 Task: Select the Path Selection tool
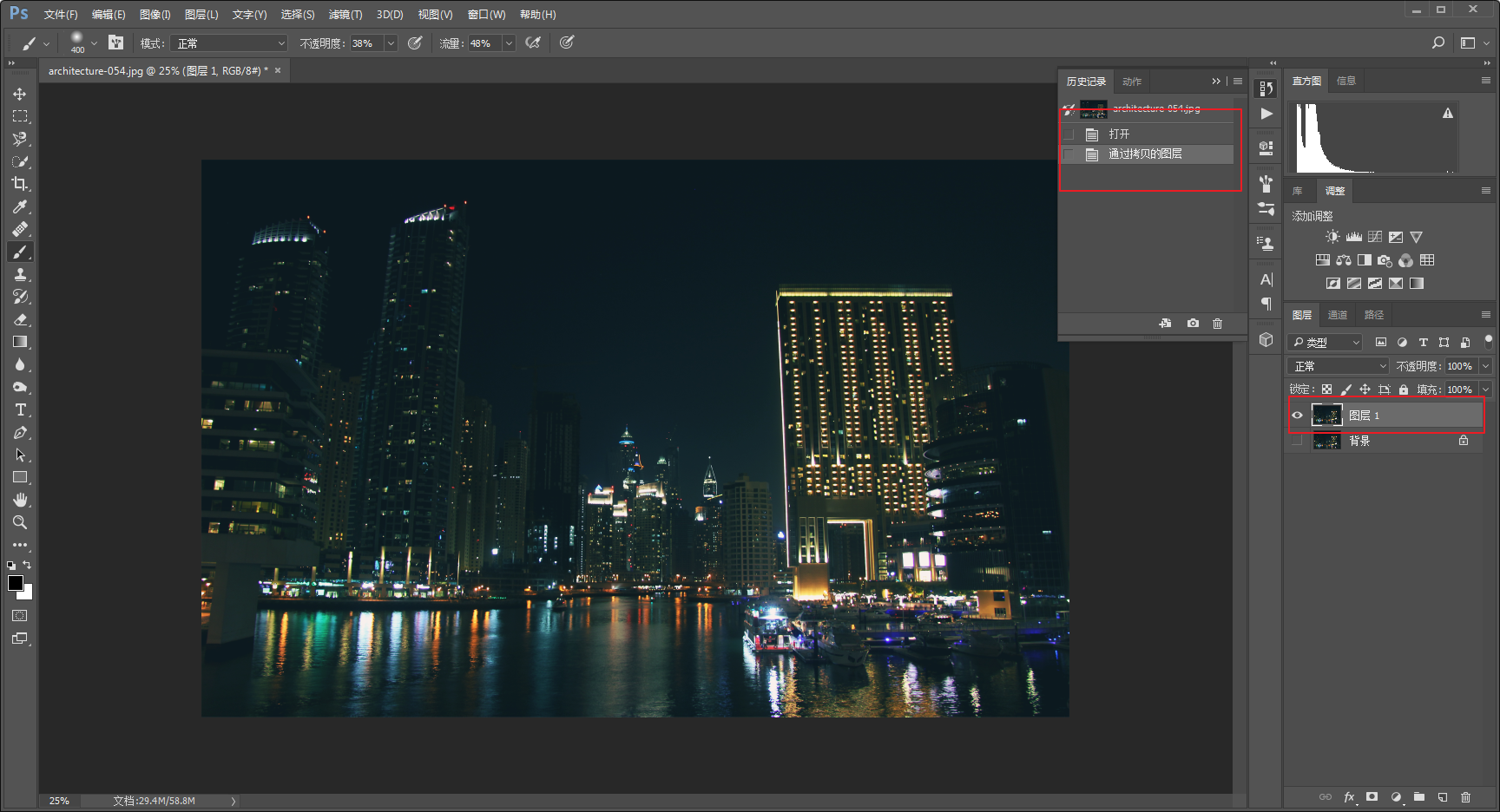tap(19, 455)
